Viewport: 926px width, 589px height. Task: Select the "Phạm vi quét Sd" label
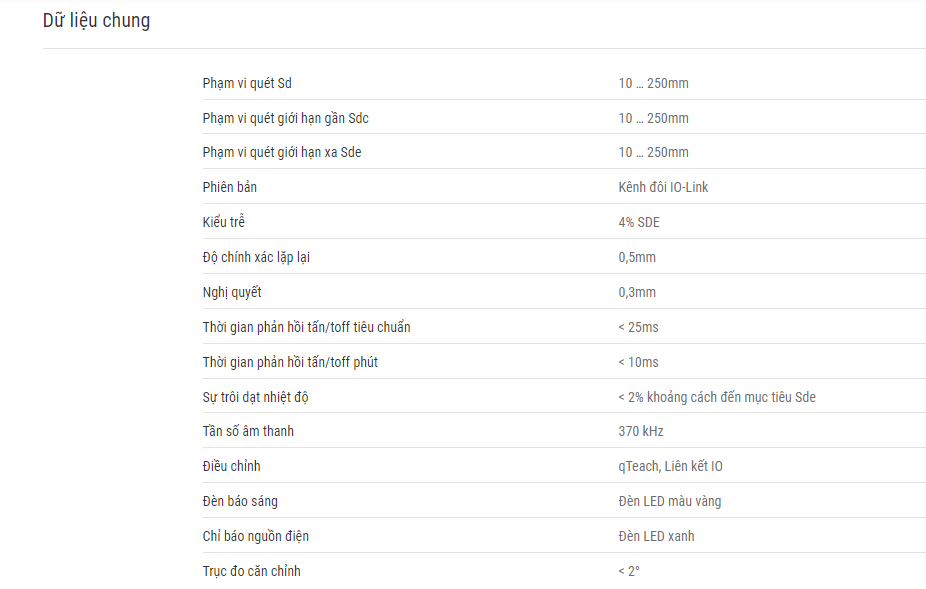click(x=247, y=83)
